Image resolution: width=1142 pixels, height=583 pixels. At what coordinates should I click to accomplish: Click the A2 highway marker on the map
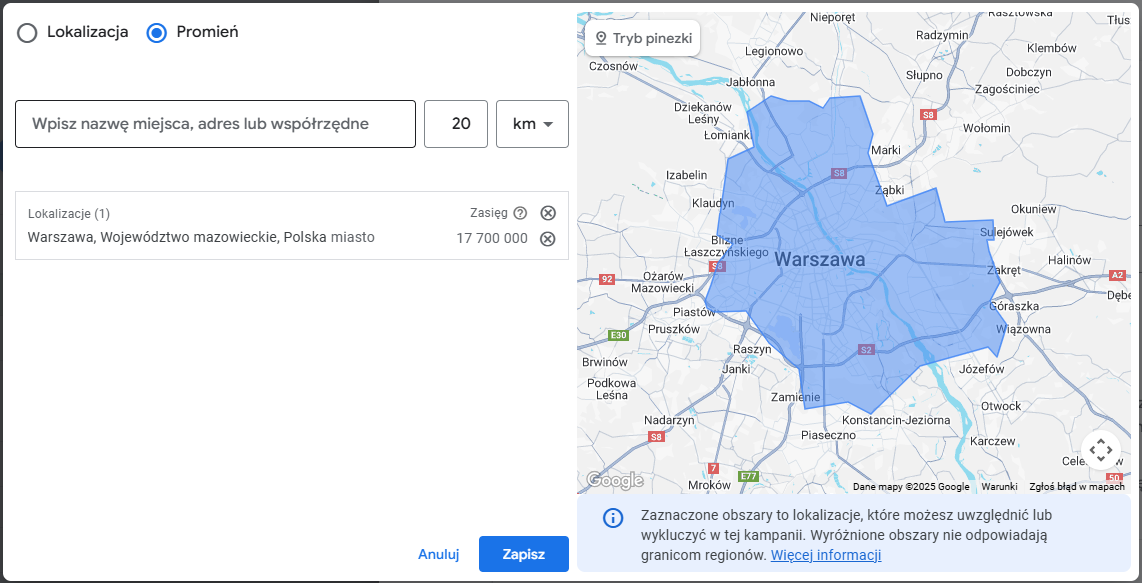click(1118, 274)
